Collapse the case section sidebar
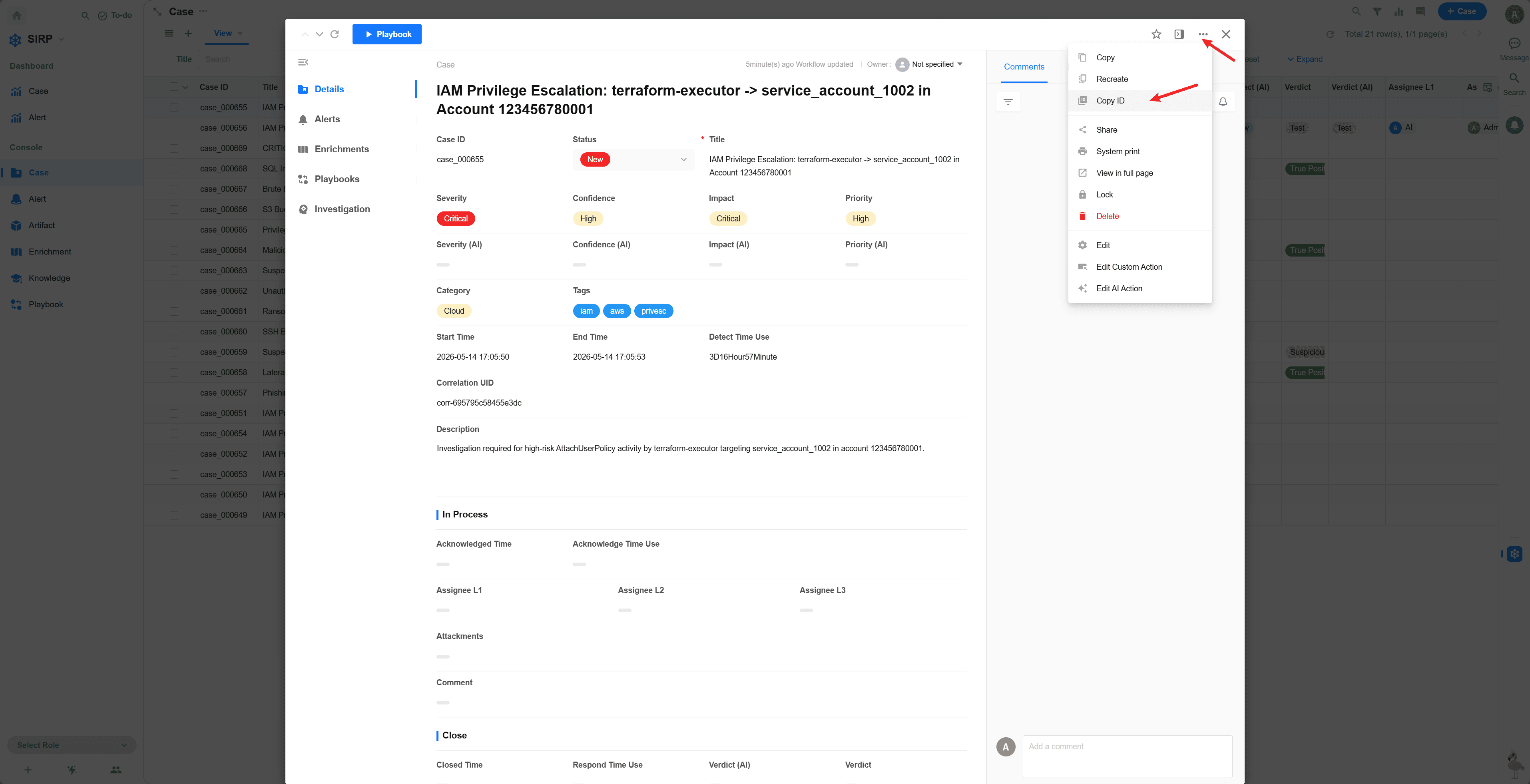This screenshot has width=1530, height=784. [303, 62]
